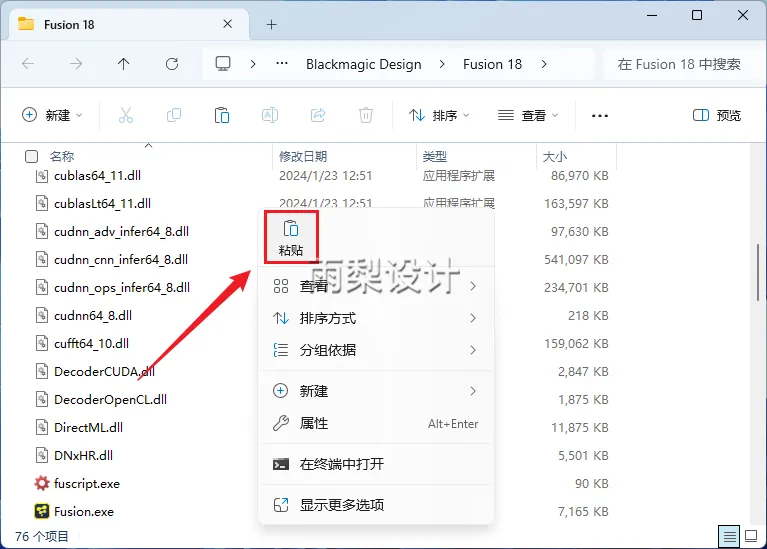Choose 在终端中打开 in context menu
The height and width of the screenshot is (549, 767).
coord(376,464)
